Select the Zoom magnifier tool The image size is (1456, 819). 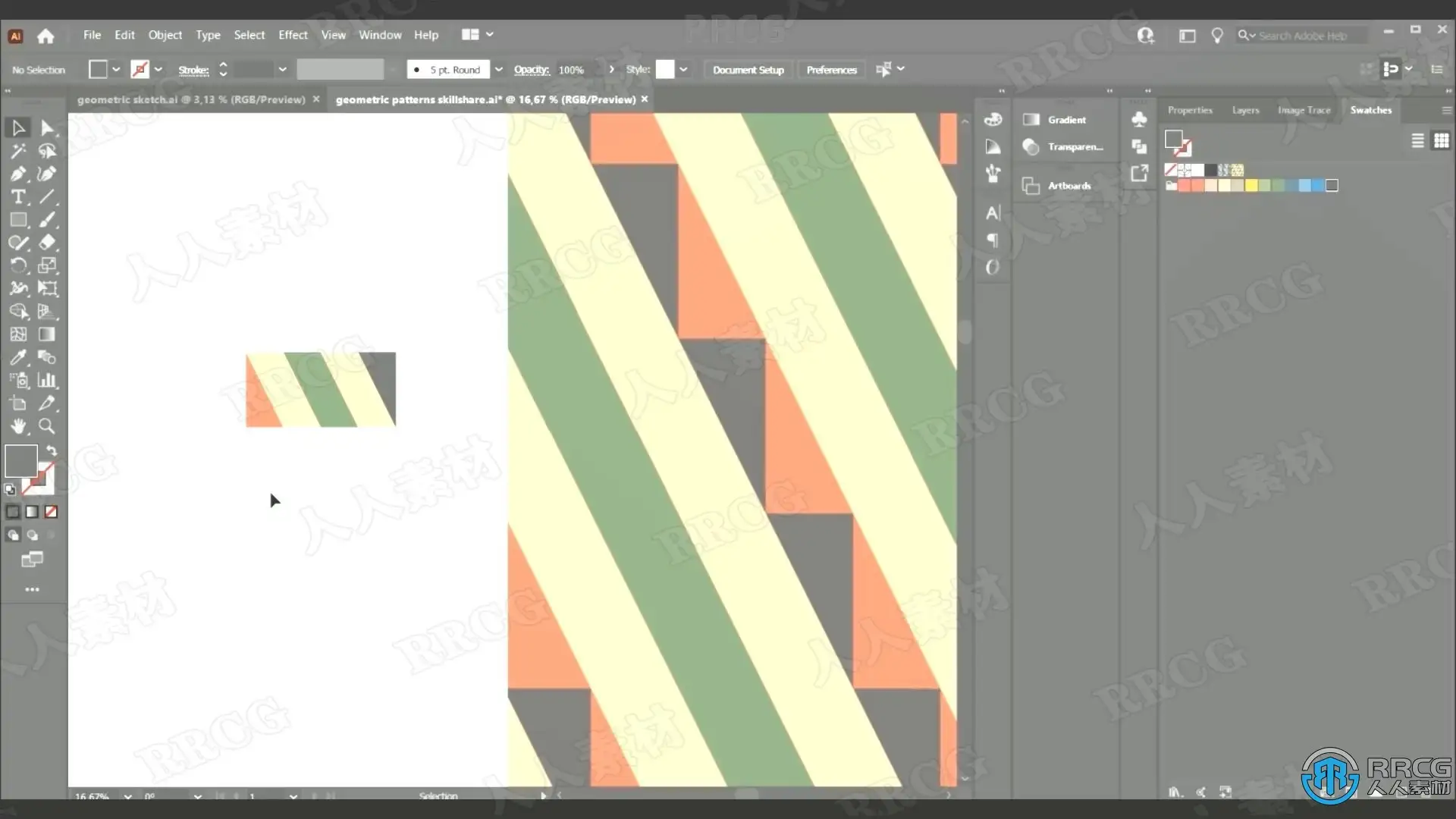47,426
